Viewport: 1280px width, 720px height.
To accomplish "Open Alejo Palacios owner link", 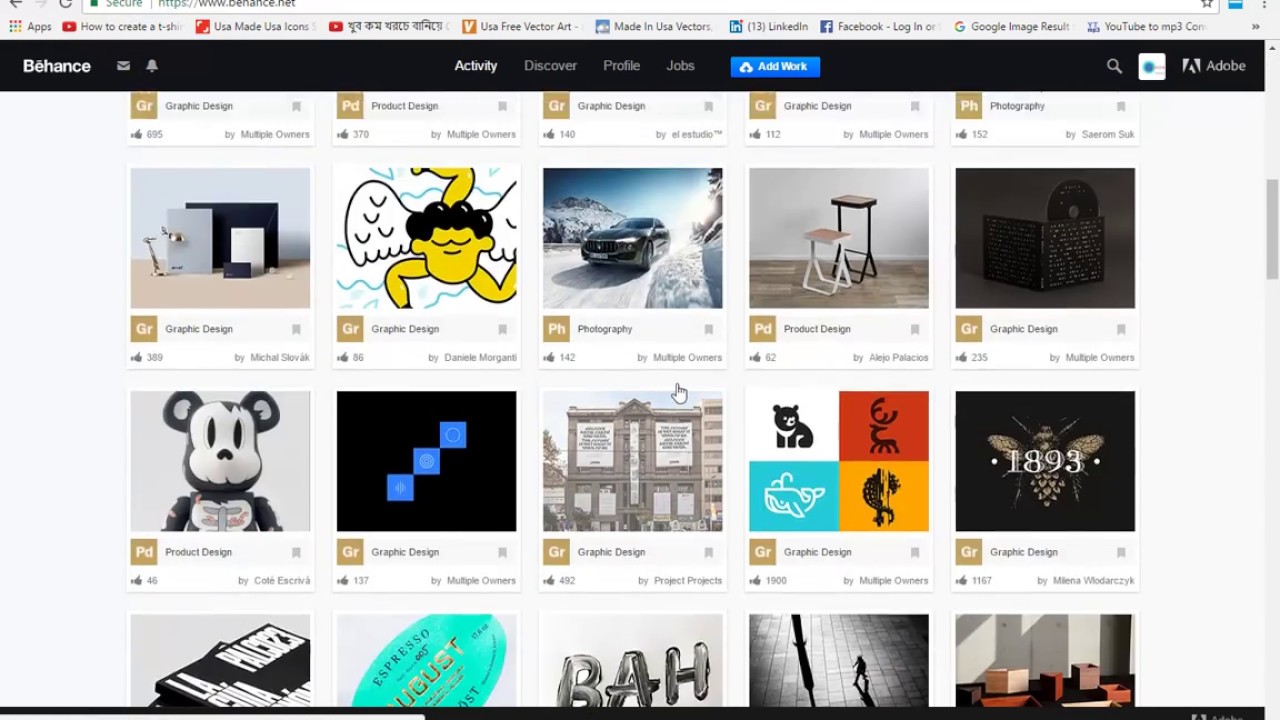I will click(898, 357).
